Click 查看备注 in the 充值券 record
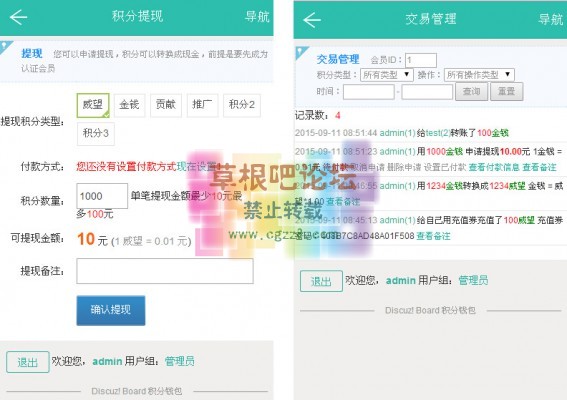 point(433,236)
